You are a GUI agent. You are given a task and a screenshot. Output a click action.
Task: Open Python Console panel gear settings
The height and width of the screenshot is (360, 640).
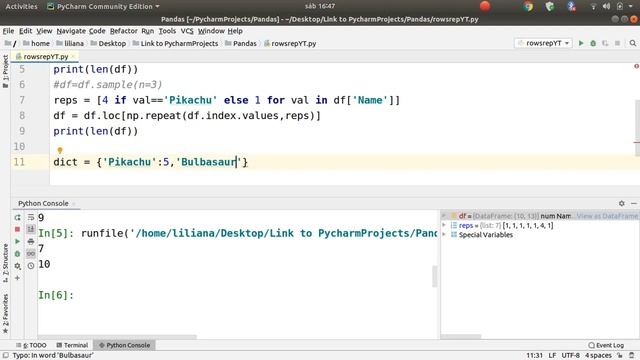point(622,203)
